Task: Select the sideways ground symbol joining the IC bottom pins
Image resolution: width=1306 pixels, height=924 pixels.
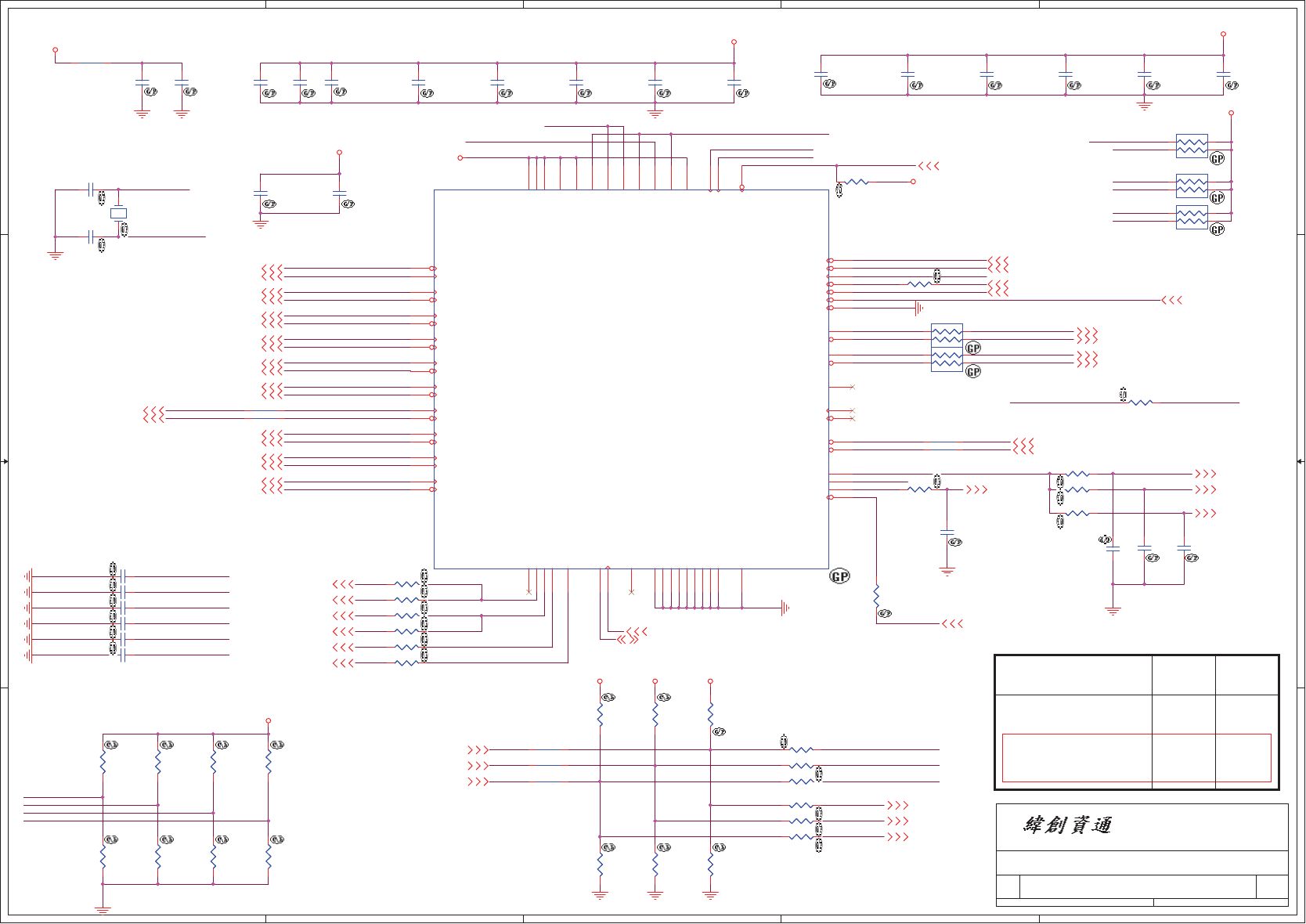Action: pyautogui.click(x=785, y=608)
